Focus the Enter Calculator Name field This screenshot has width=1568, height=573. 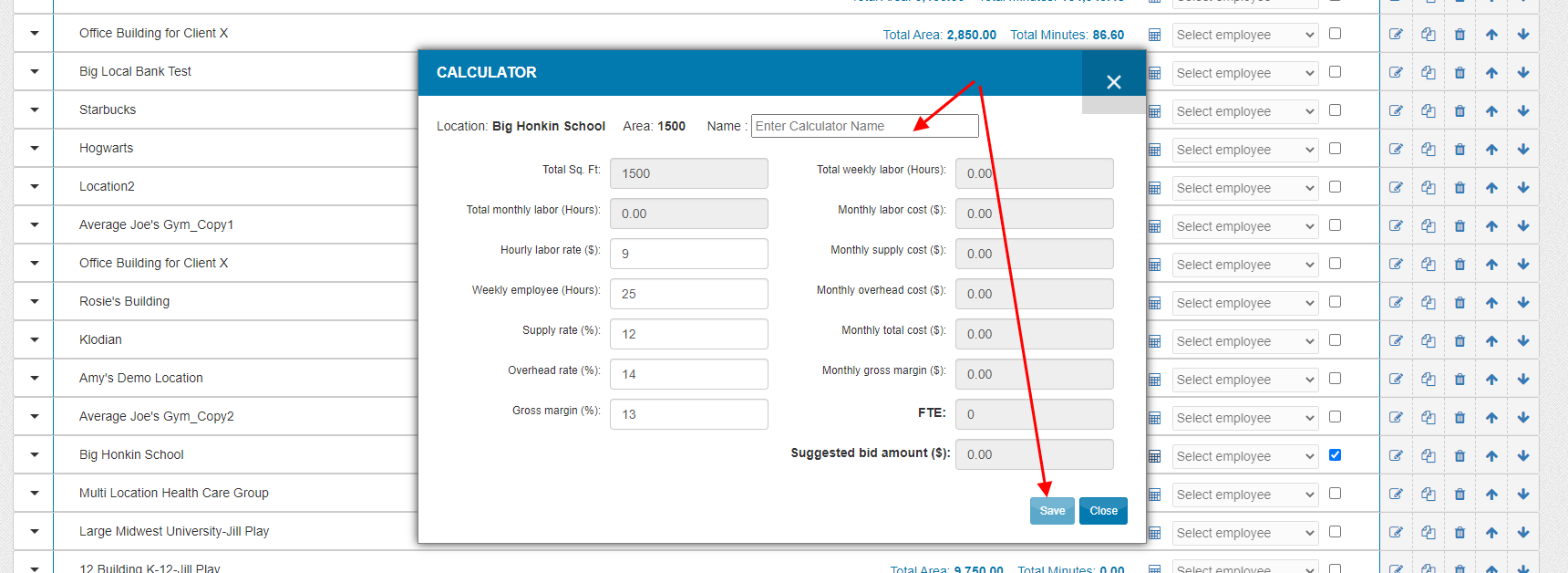(x=864, y=126)
